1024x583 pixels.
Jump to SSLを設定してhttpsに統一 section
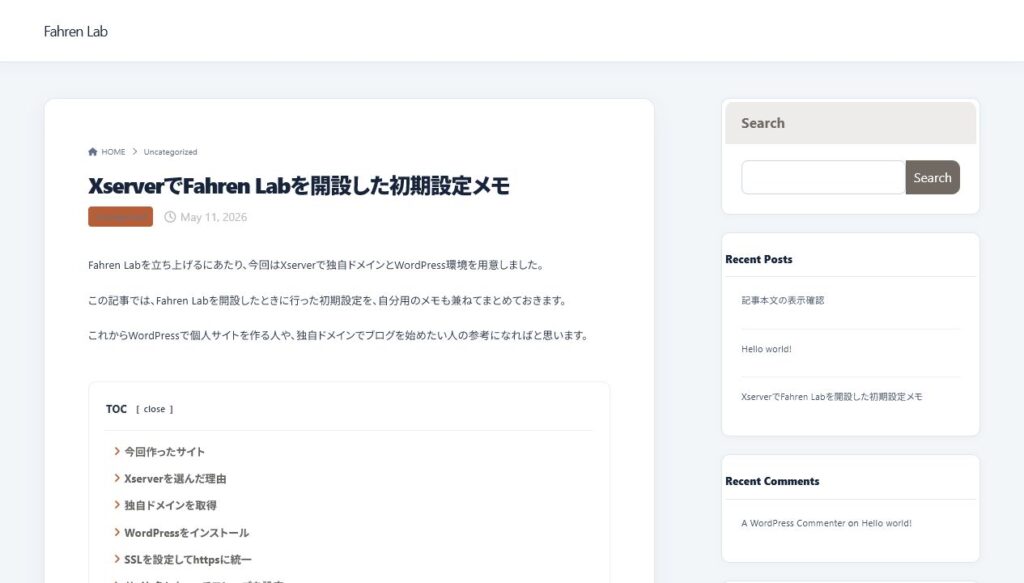tap(188, 559)
